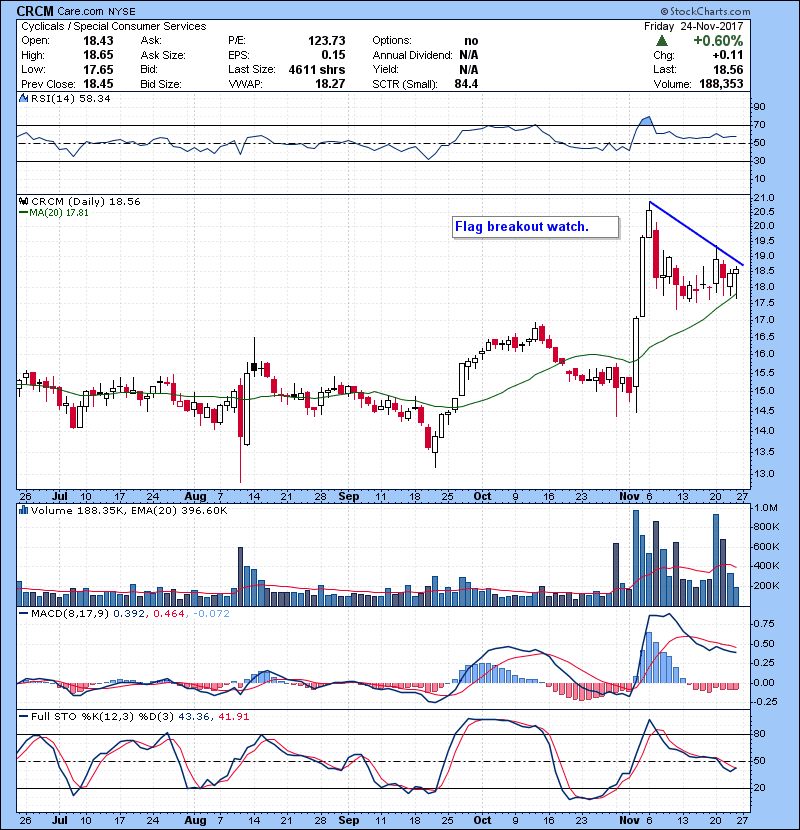
Task: Click the RSI(14) indicator icon
Action: [23, 98]
